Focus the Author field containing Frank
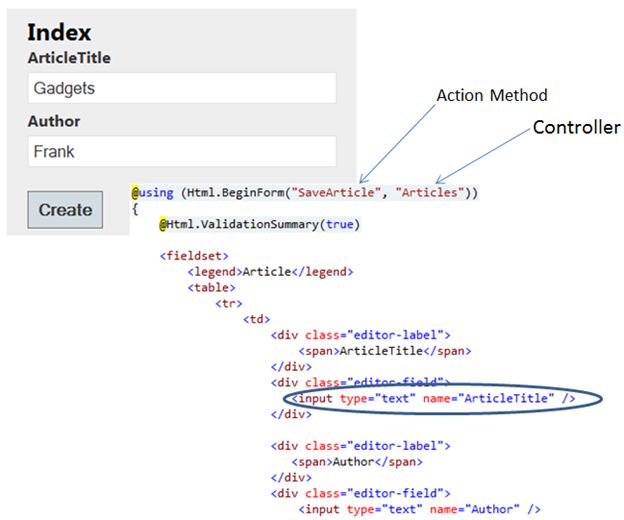 [x=181, y=152]
